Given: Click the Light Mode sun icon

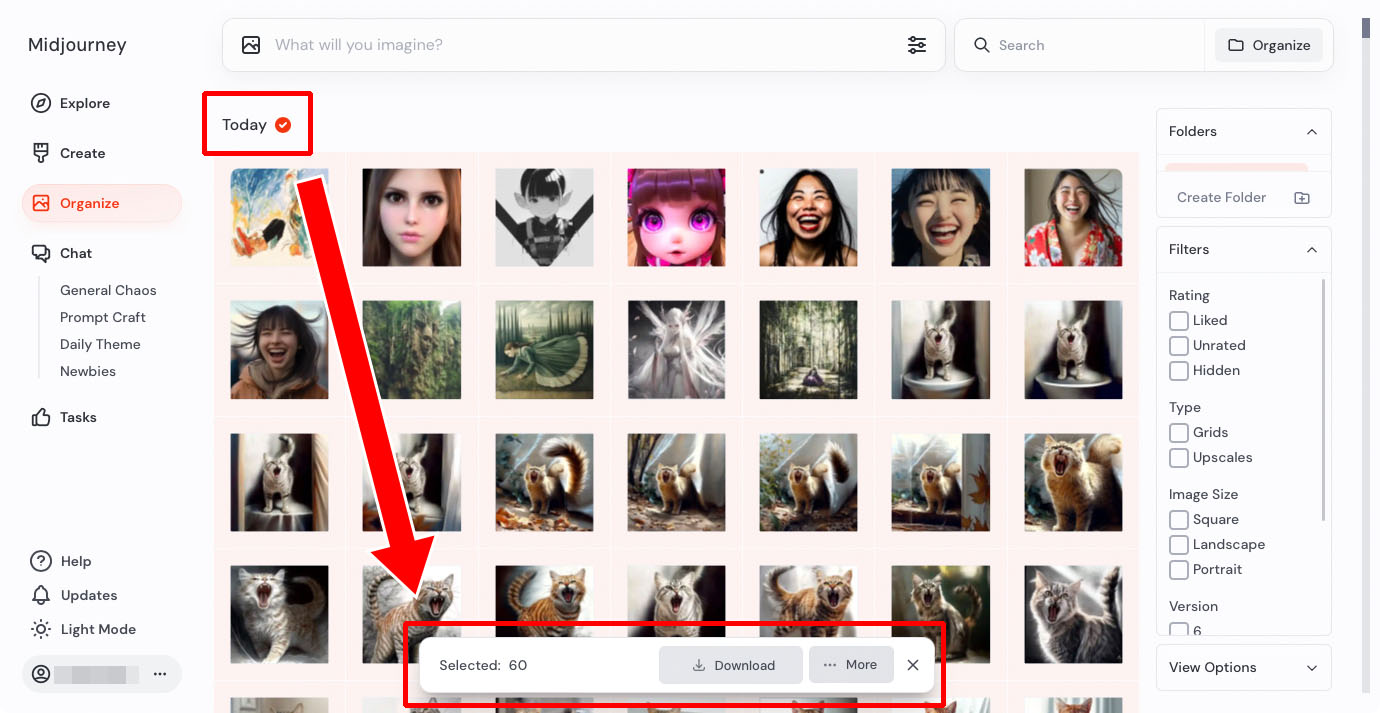Looking at the screenshot, I should coord(41,629).
